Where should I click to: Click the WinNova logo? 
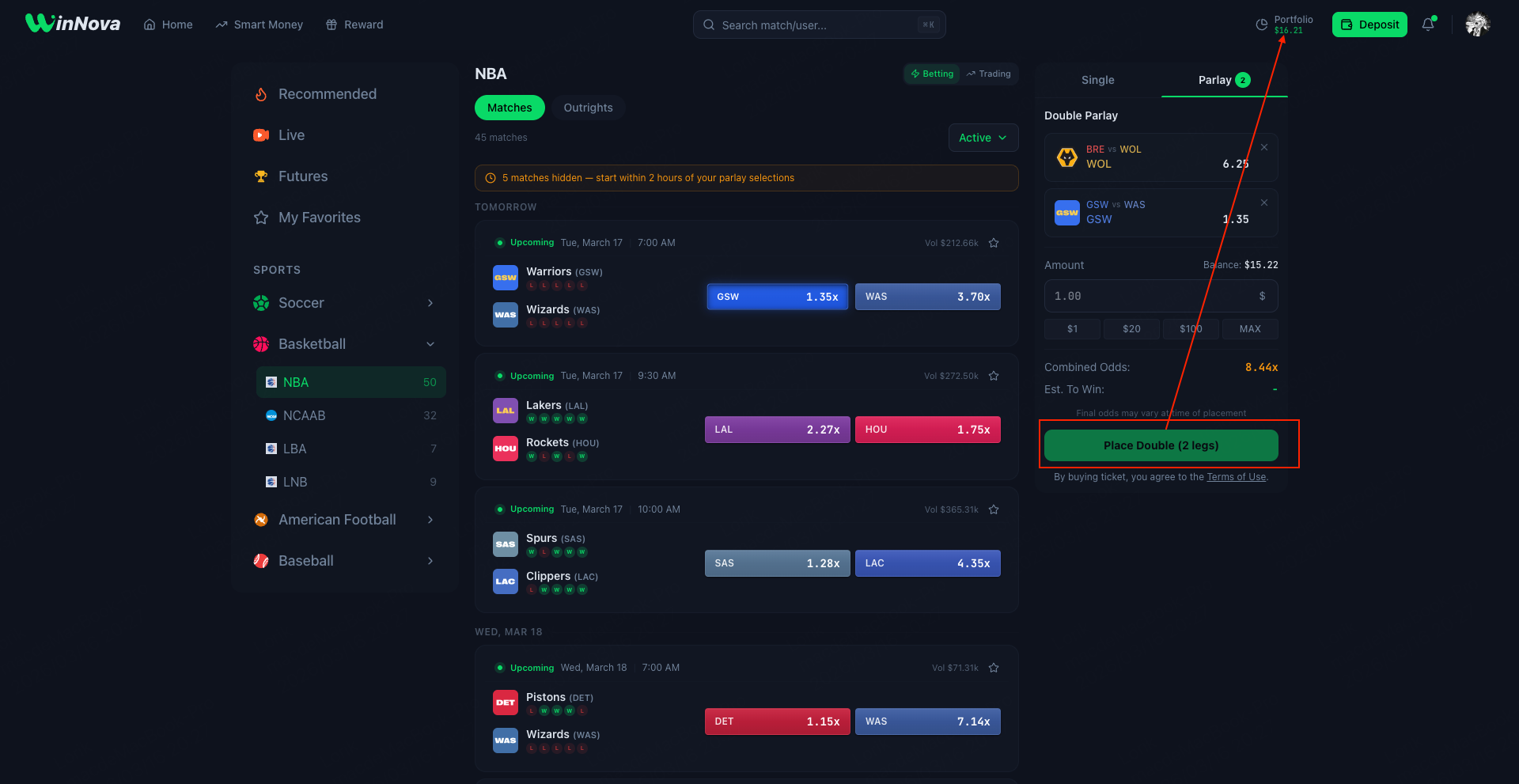(73, 24)
